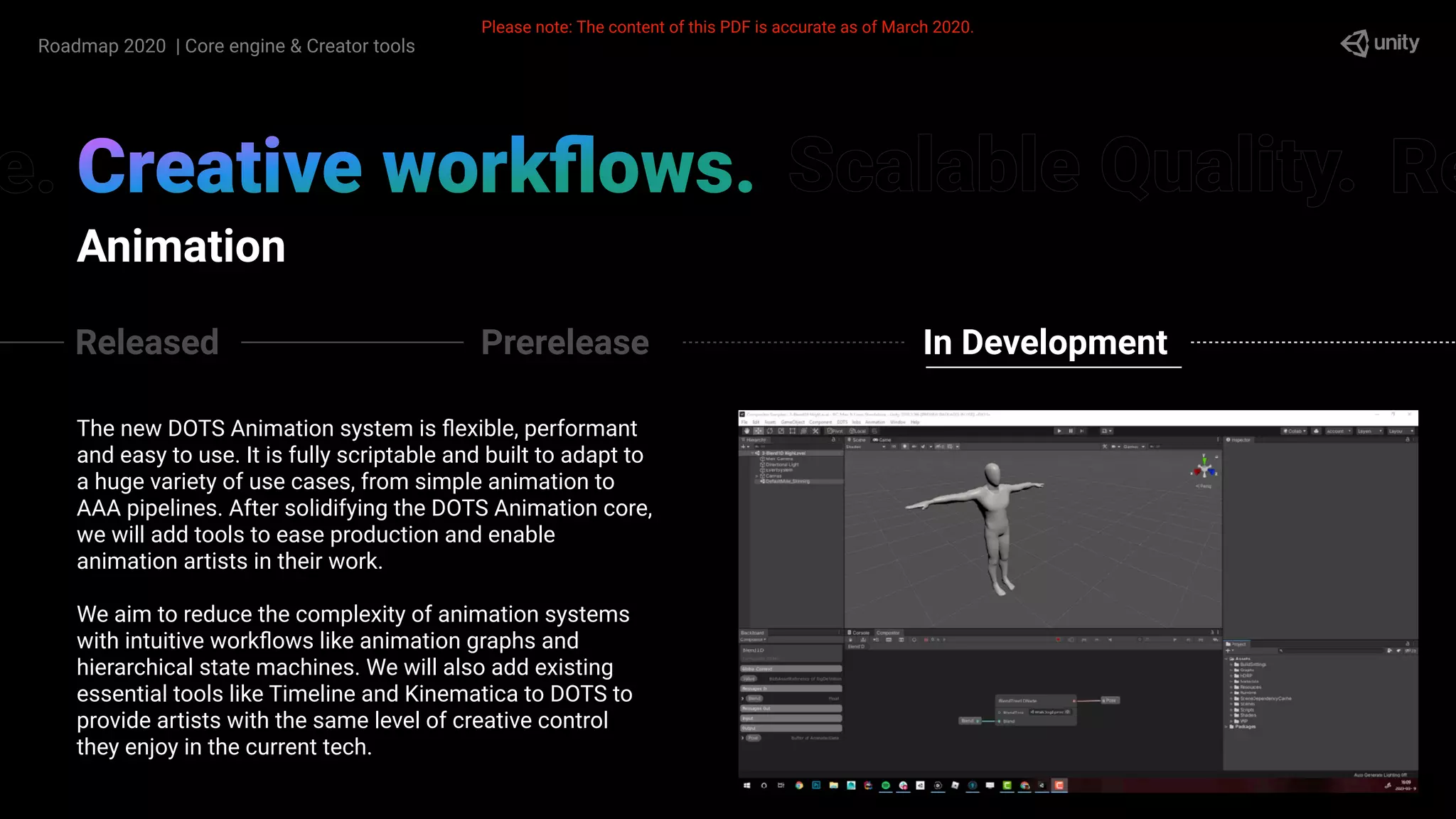
Task: Toggle scene lighting button
Action: coord(905,446)
